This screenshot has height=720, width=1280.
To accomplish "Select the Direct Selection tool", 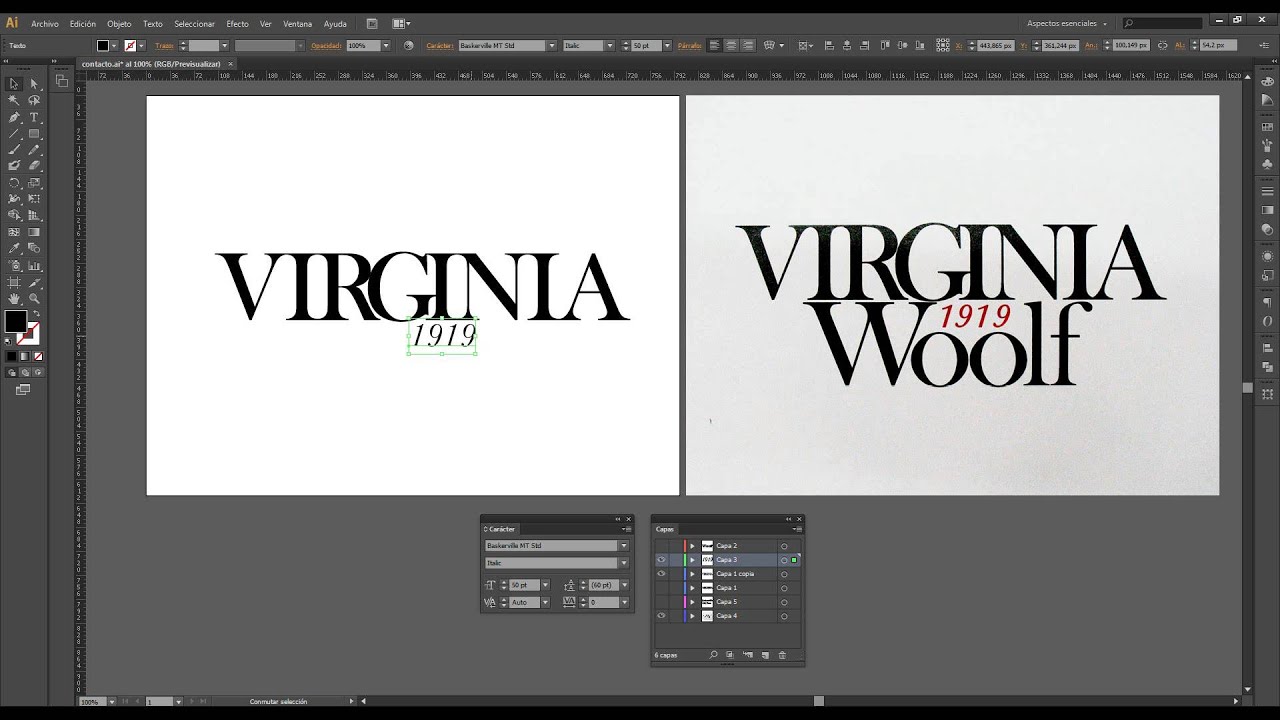I will (34, 84).
